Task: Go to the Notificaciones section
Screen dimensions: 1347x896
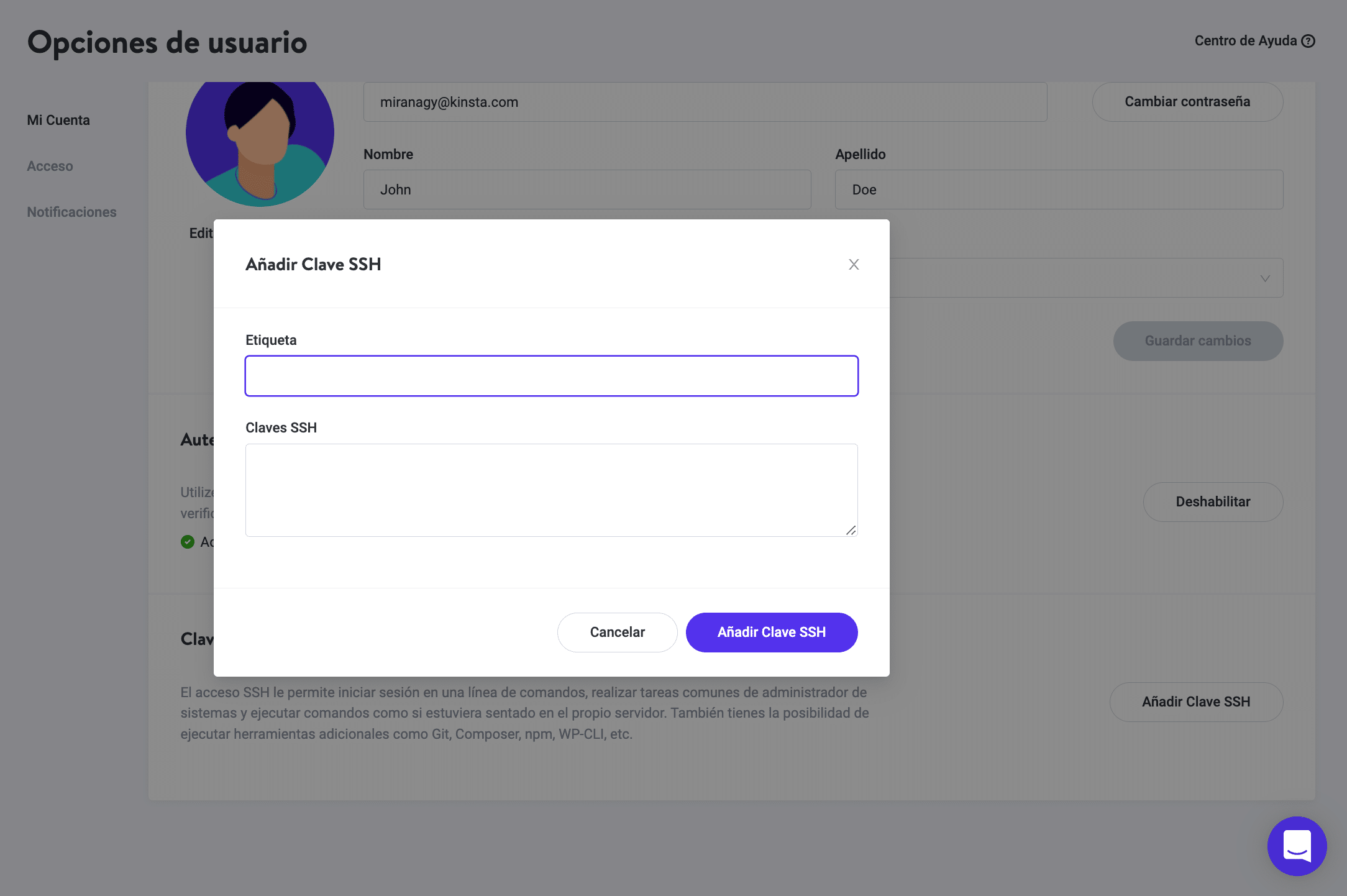Action: (71, 213)
